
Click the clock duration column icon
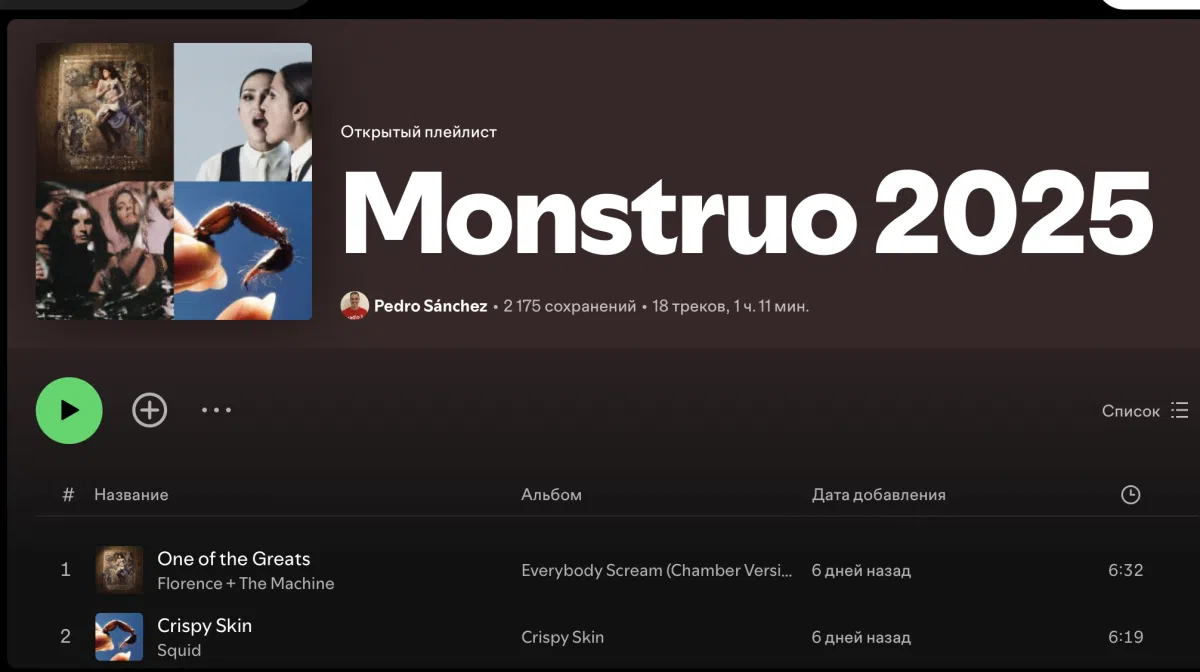(1130, 495)
